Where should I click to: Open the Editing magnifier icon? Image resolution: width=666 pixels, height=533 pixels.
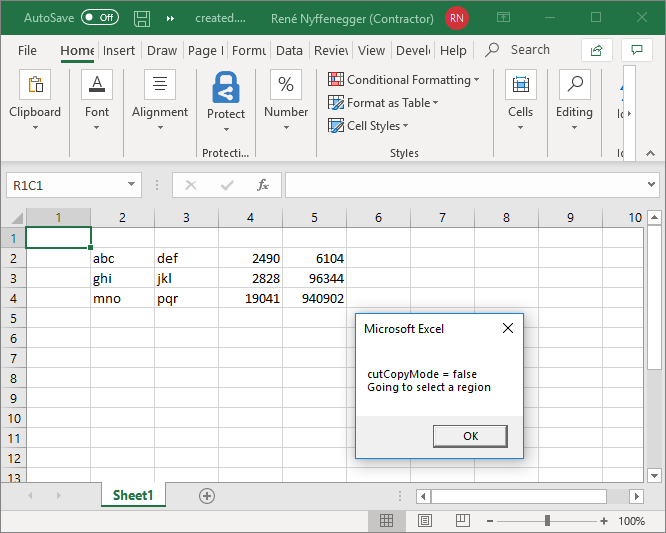point(574,86)
